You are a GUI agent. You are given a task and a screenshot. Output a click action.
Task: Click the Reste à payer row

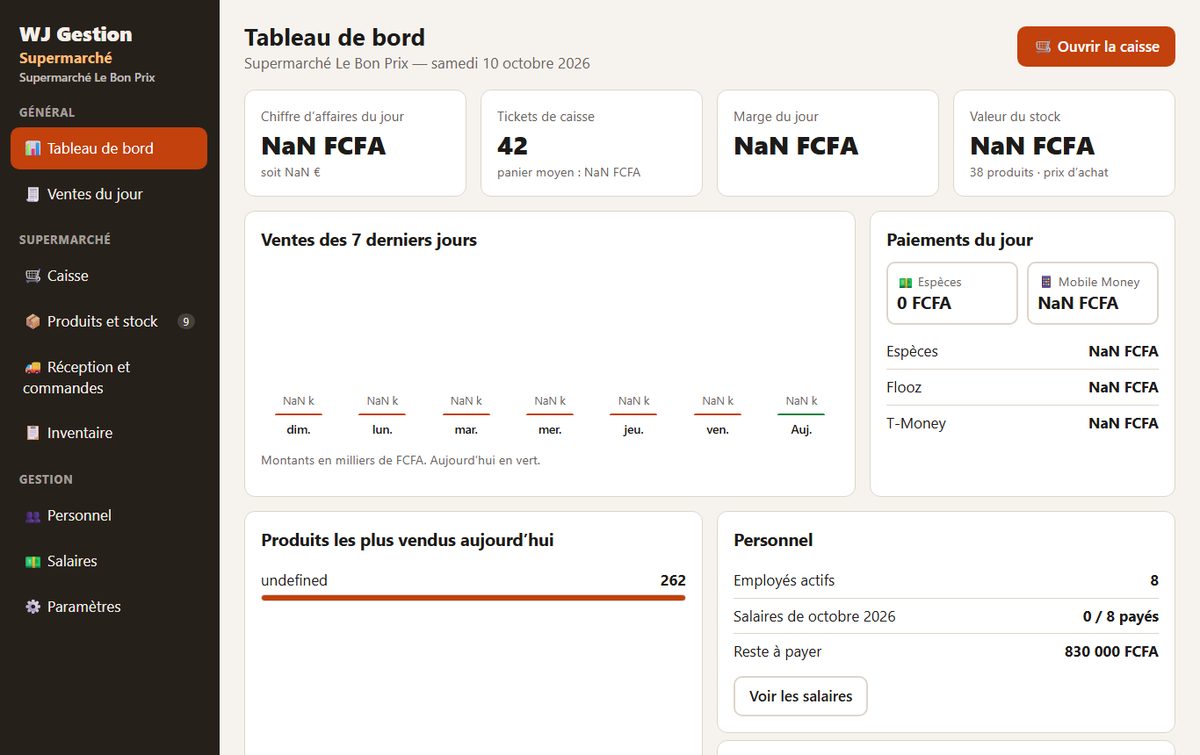(946, 651)
